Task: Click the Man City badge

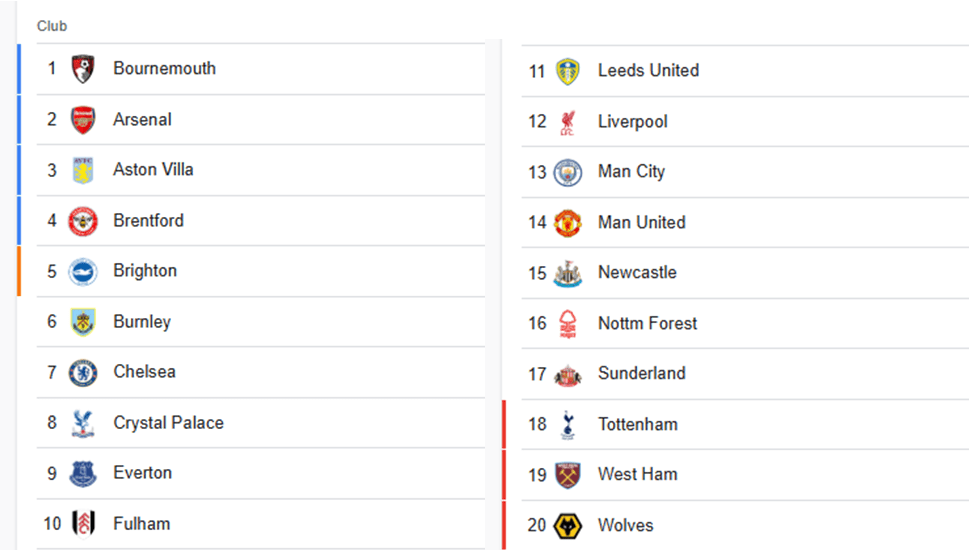Action: 568,172
